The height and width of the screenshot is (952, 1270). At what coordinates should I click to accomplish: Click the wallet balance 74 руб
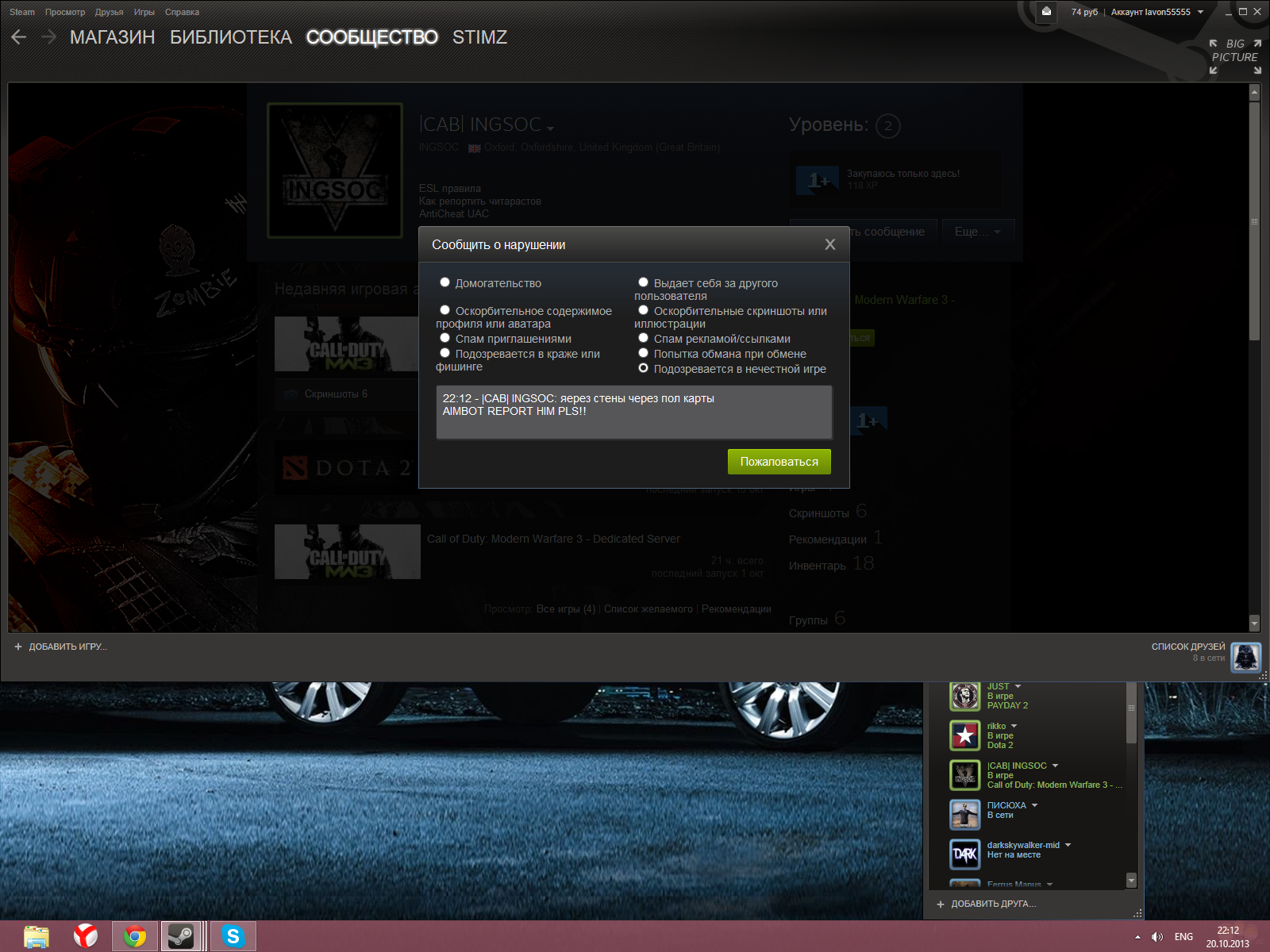pos(1084,12)
